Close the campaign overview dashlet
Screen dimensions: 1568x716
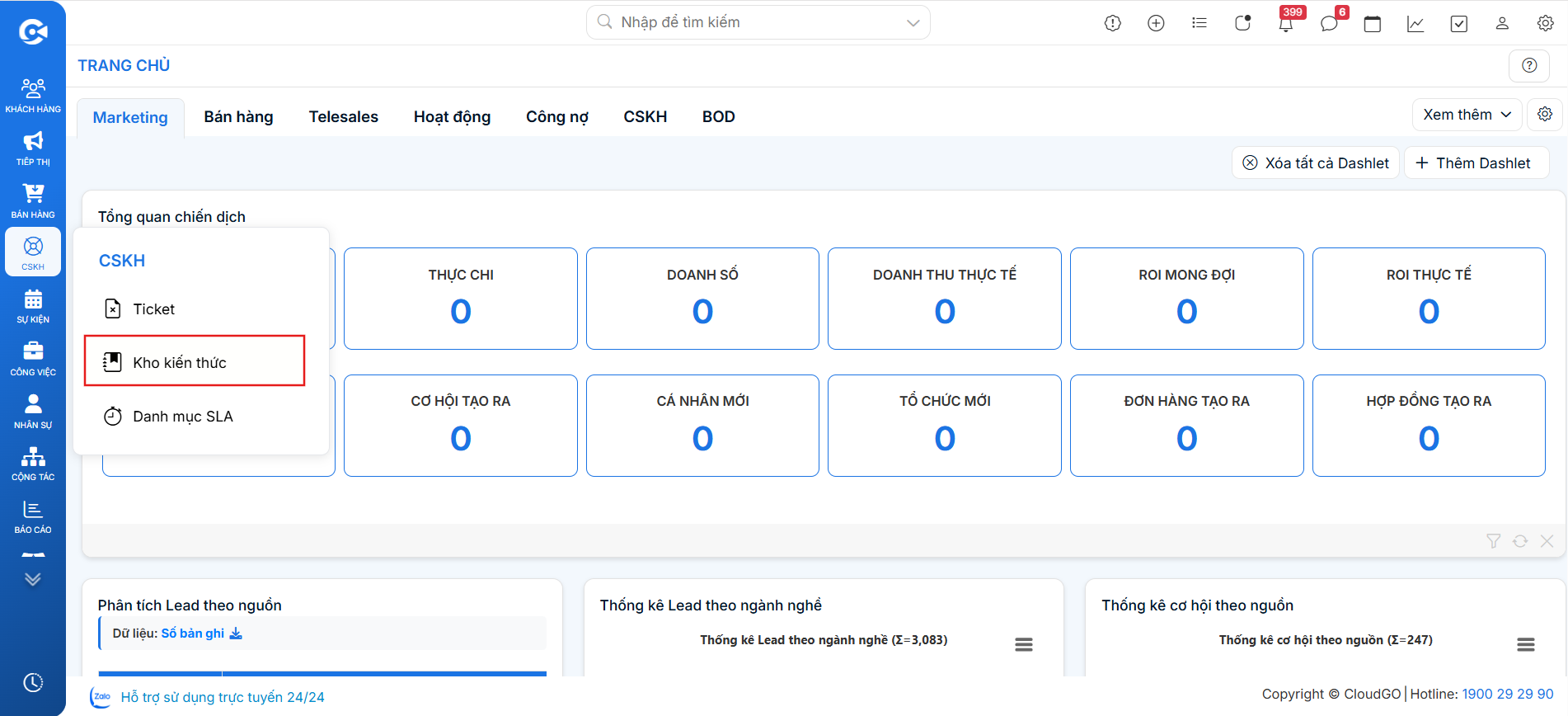1547,541
